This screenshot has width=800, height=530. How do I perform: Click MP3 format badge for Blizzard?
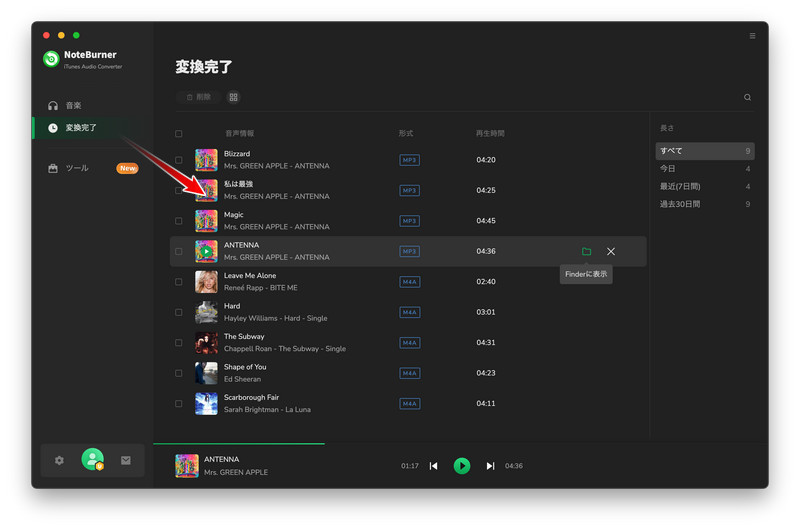409,160
